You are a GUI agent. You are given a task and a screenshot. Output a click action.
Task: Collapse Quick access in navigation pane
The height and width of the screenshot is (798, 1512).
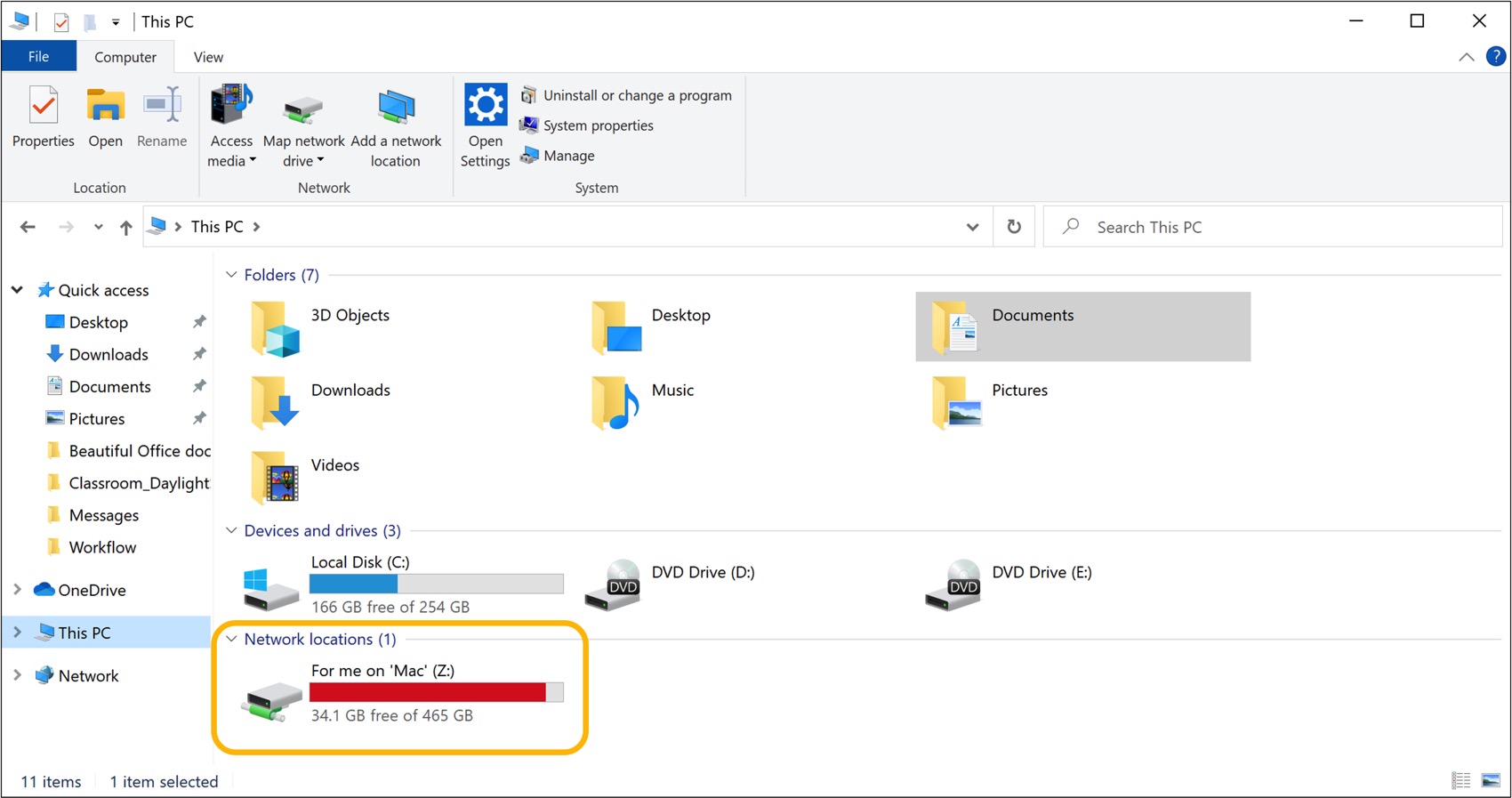coord(17,290)
